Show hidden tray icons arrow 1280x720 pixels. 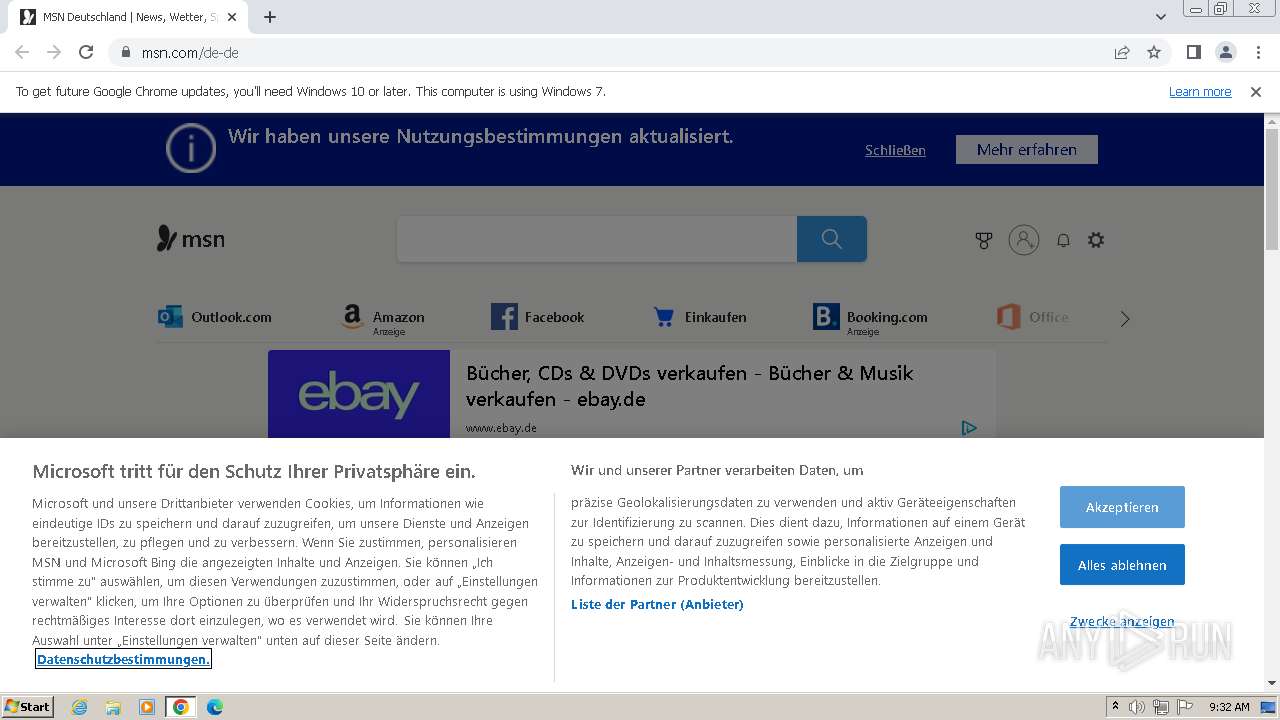[x=1115, y=707]
